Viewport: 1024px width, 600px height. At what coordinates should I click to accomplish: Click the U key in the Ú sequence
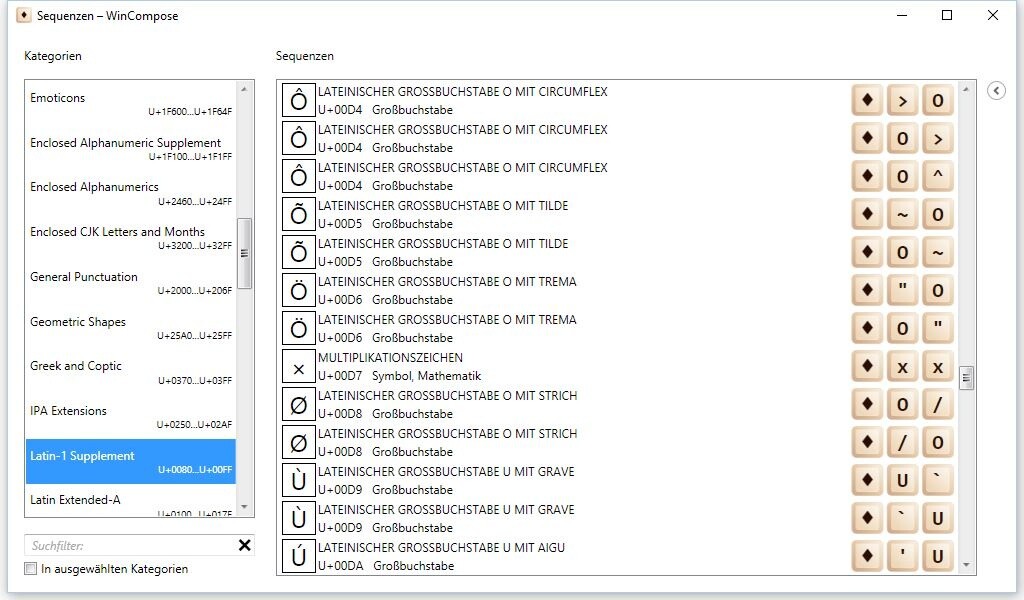(938, 556)
